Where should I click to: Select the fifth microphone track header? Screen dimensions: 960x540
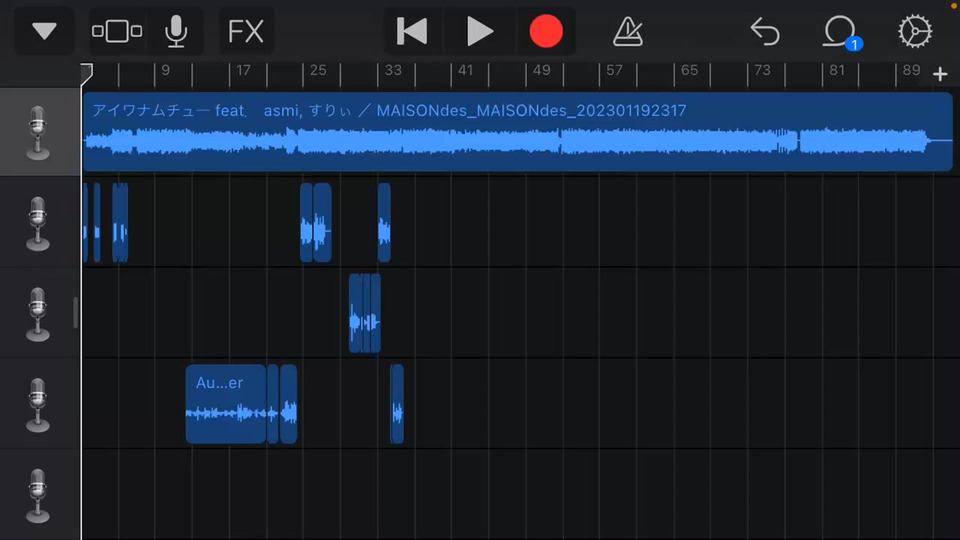click(39, 494)
